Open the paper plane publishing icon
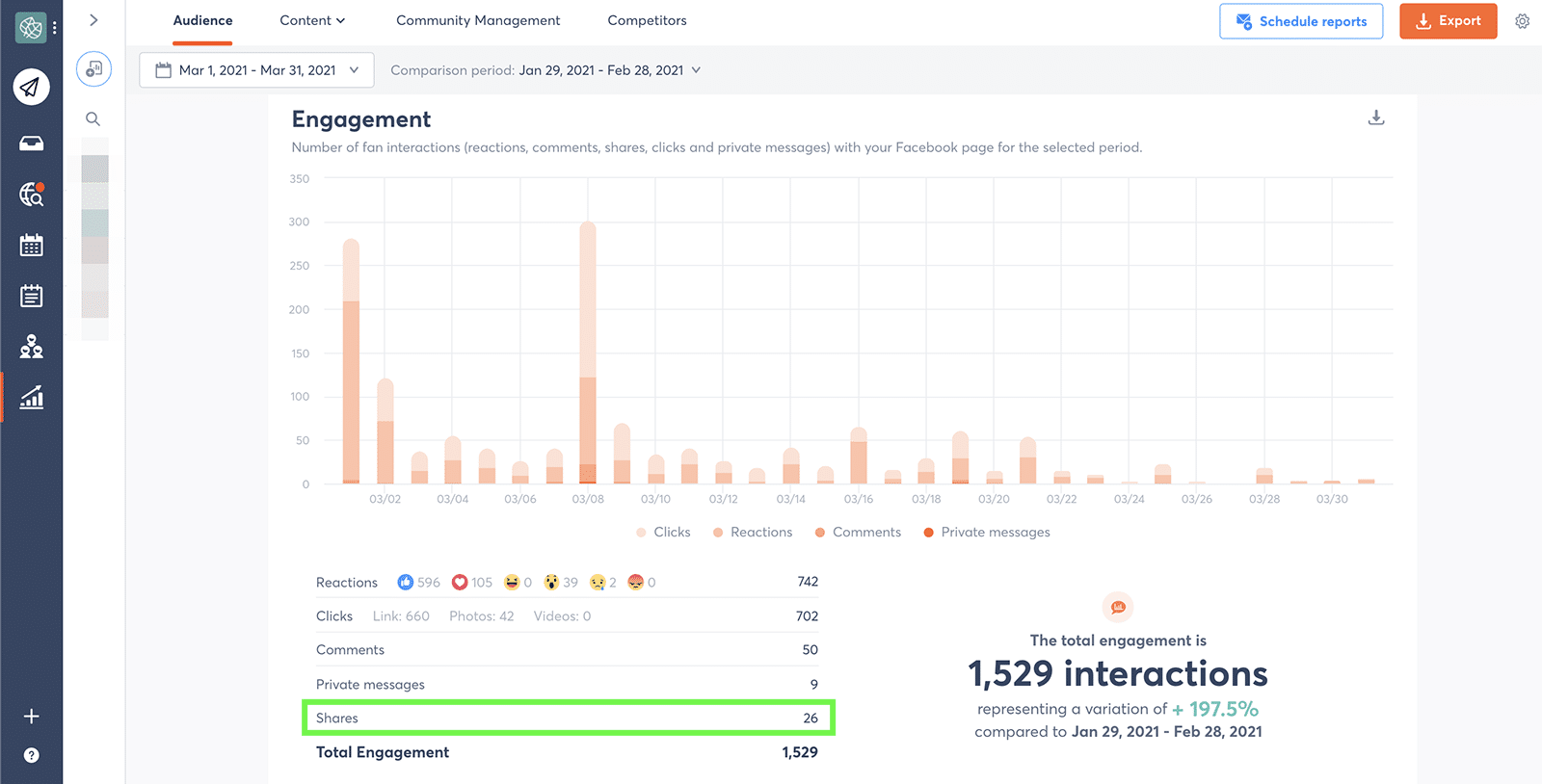 click(31, 87)
